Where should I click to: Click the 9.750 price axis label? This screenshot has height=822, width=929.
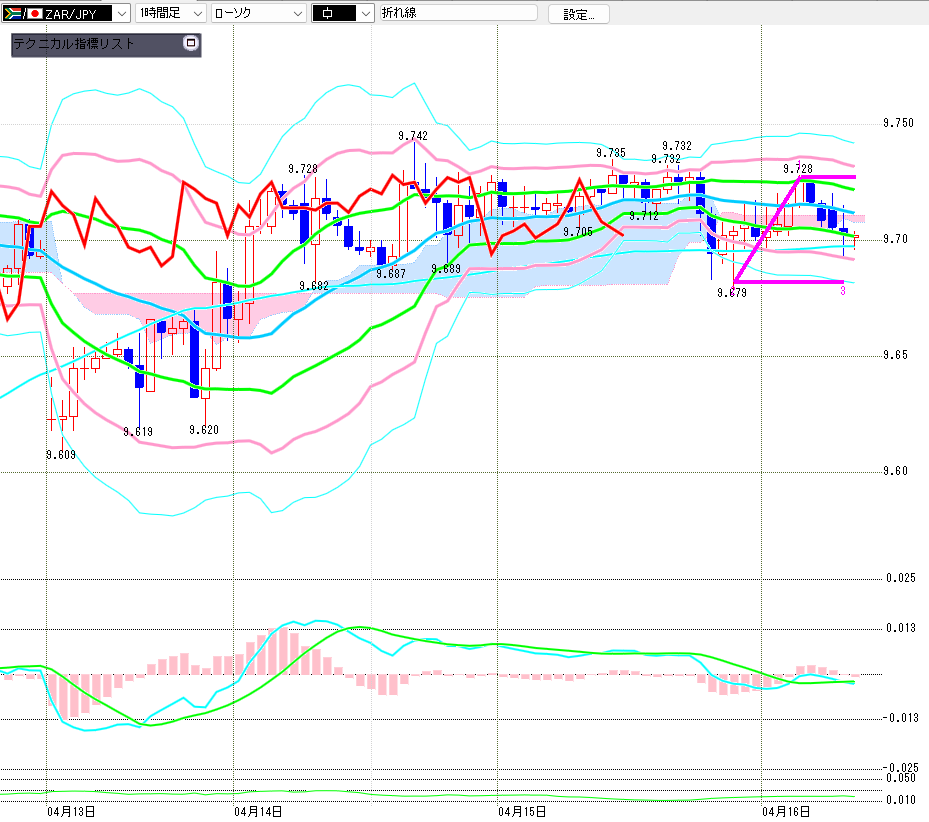(x=898, y=124)
